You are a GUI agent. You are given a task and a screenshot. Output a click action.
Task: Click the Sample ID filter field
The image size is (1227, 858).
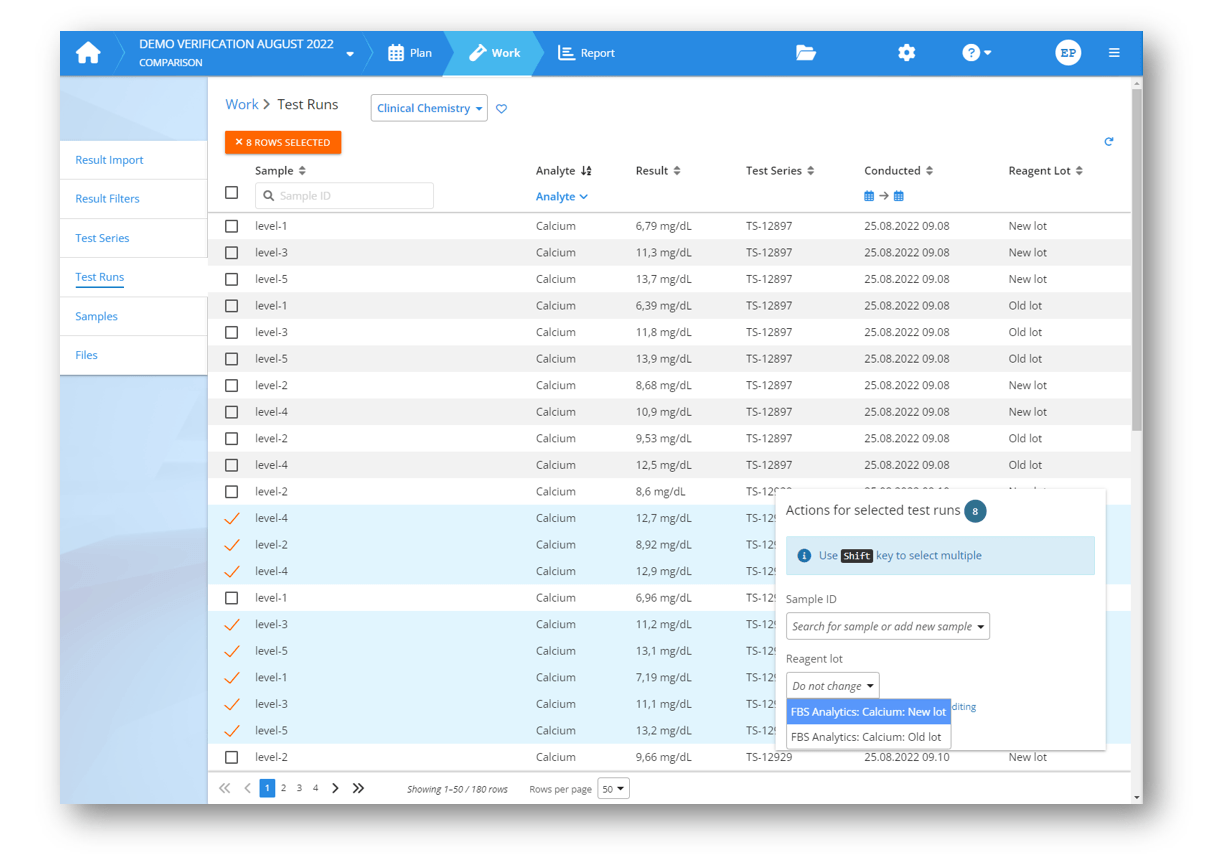345,196
